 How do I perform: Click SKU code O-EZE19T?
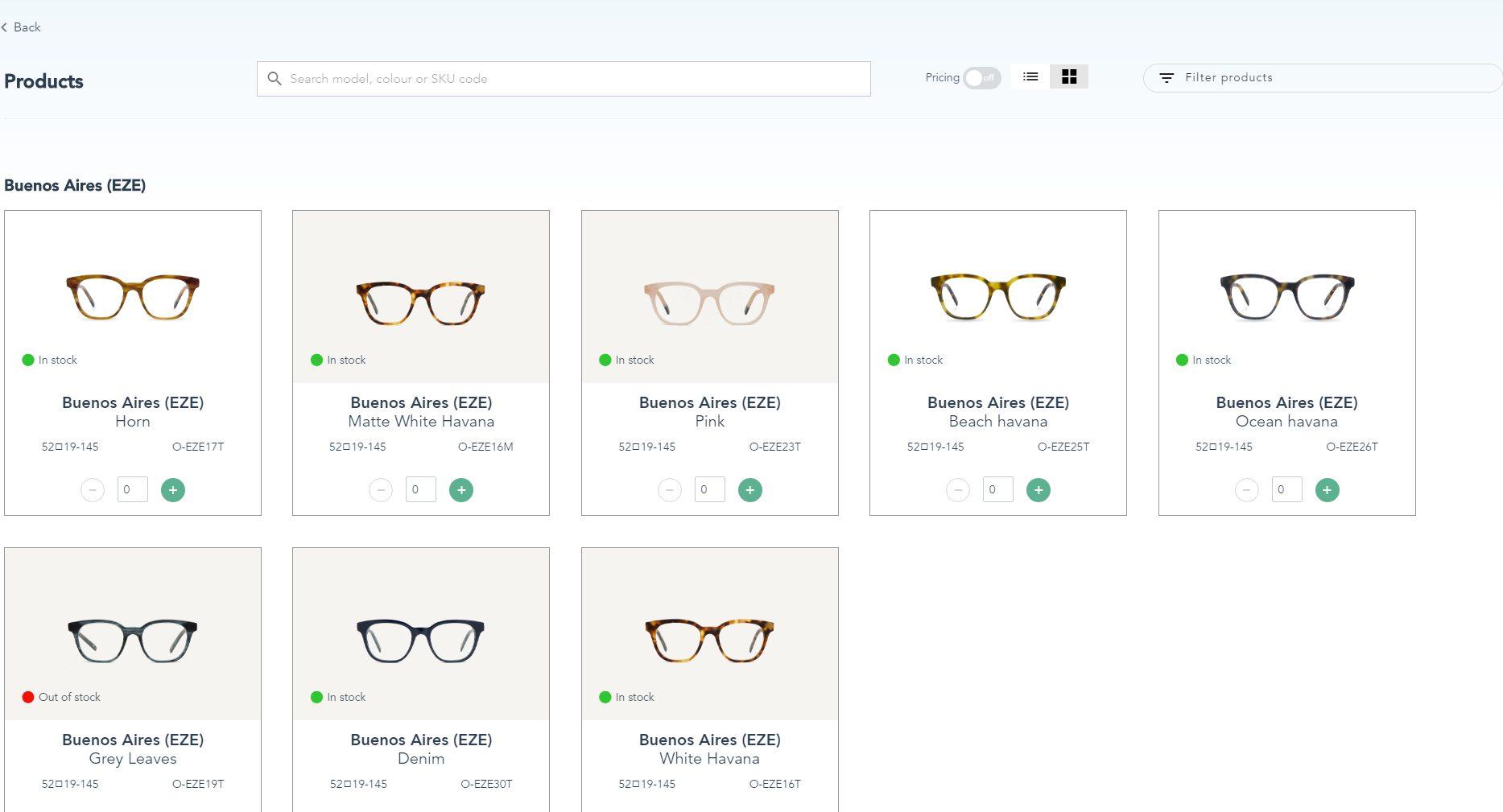tap(198, 784)
